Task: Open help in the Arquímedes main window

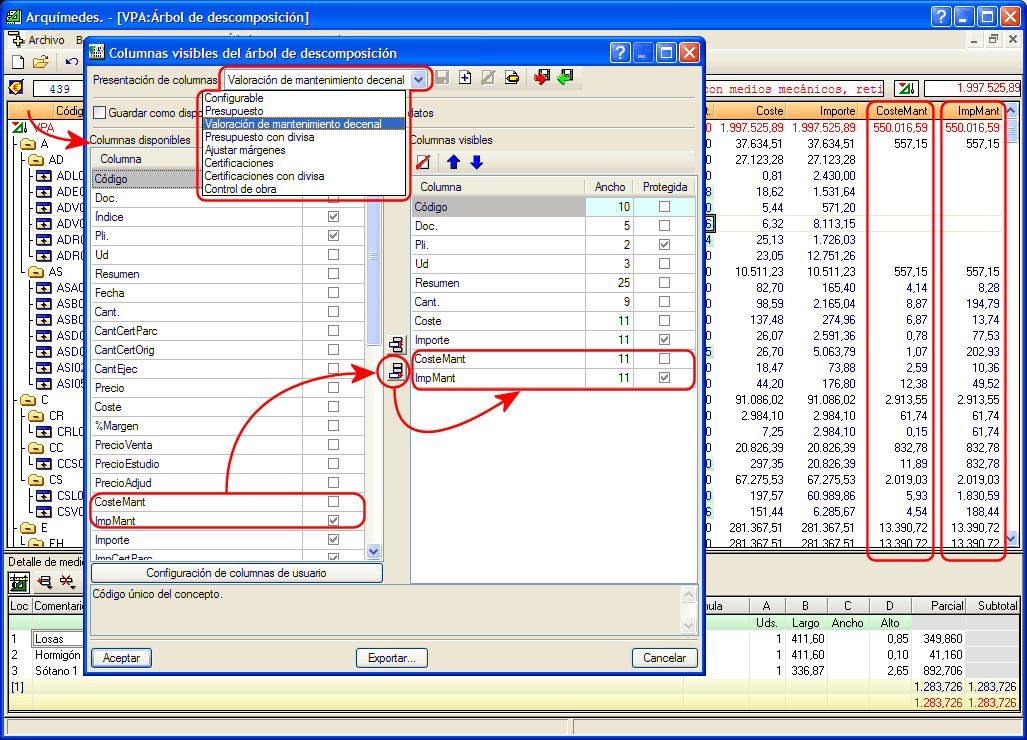Action: [x=941, y=16]
